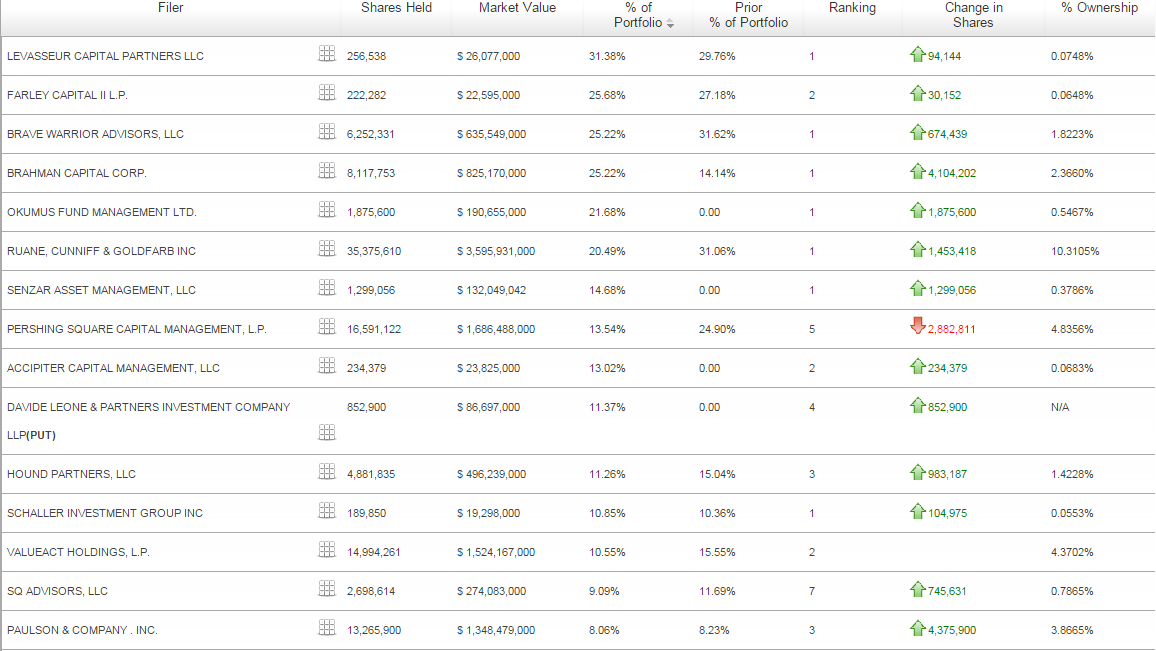This screenshot has width=1156, height=651.
Task: Select market value $ 132,049,042
Action: point(491,290)
